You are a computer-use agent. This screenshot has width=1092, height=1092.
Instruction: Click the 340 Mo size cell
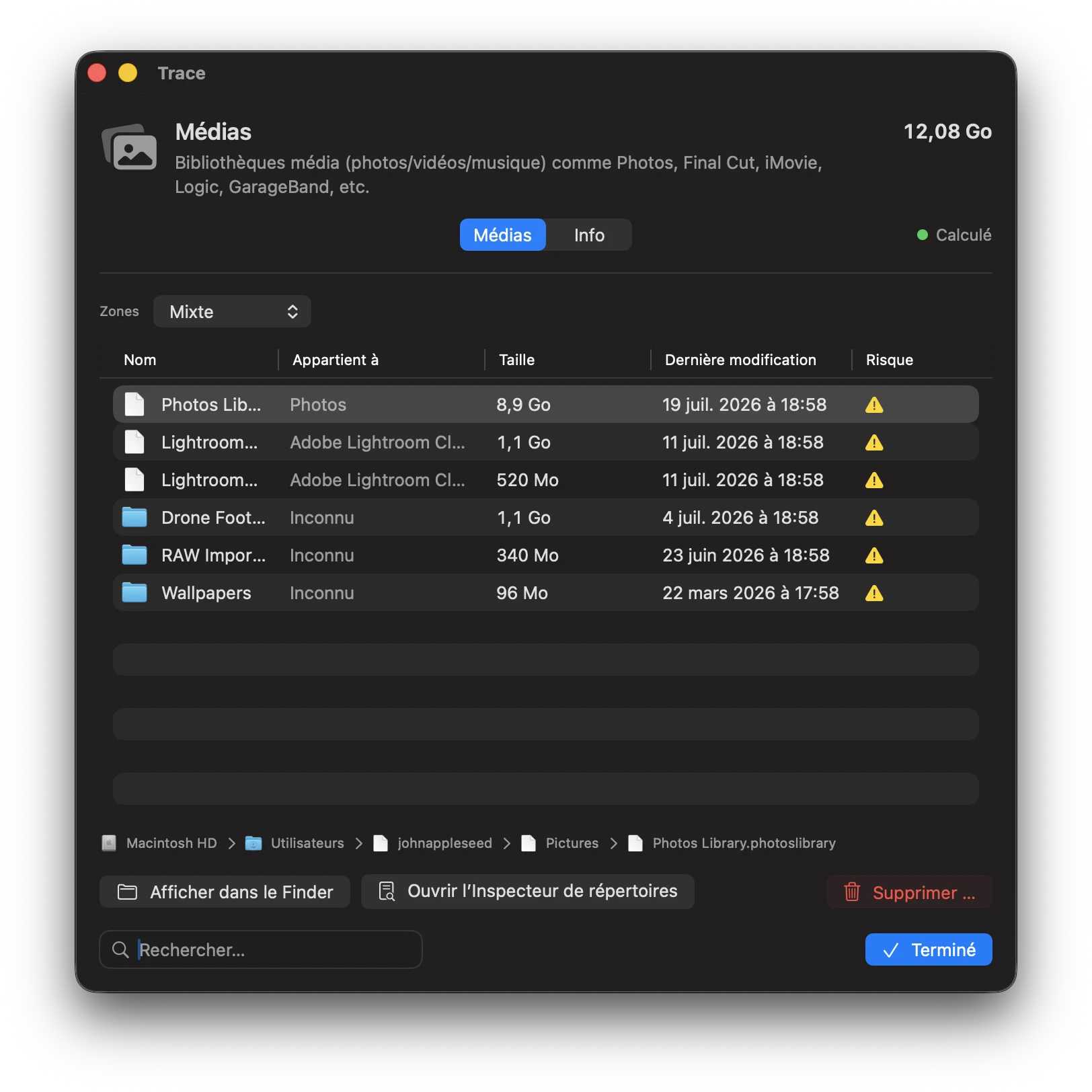527,555
